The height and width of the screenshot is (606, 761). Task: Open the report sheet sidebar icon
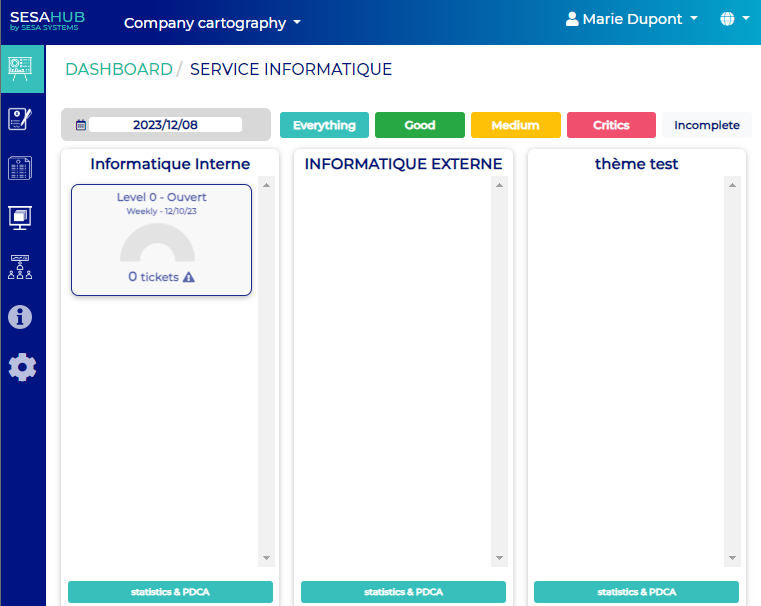click(20, 168)
